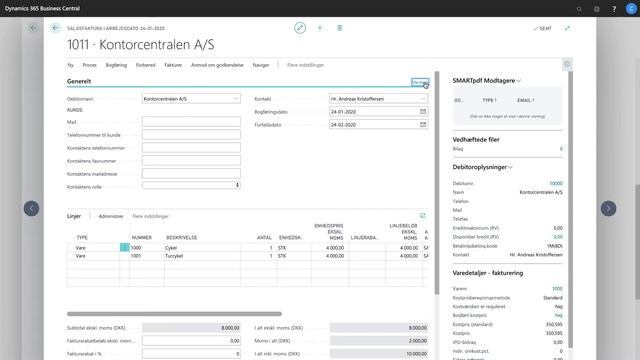Go to previous slide arrow
This screenshot has height=360, width=640.
click(31, 209)
